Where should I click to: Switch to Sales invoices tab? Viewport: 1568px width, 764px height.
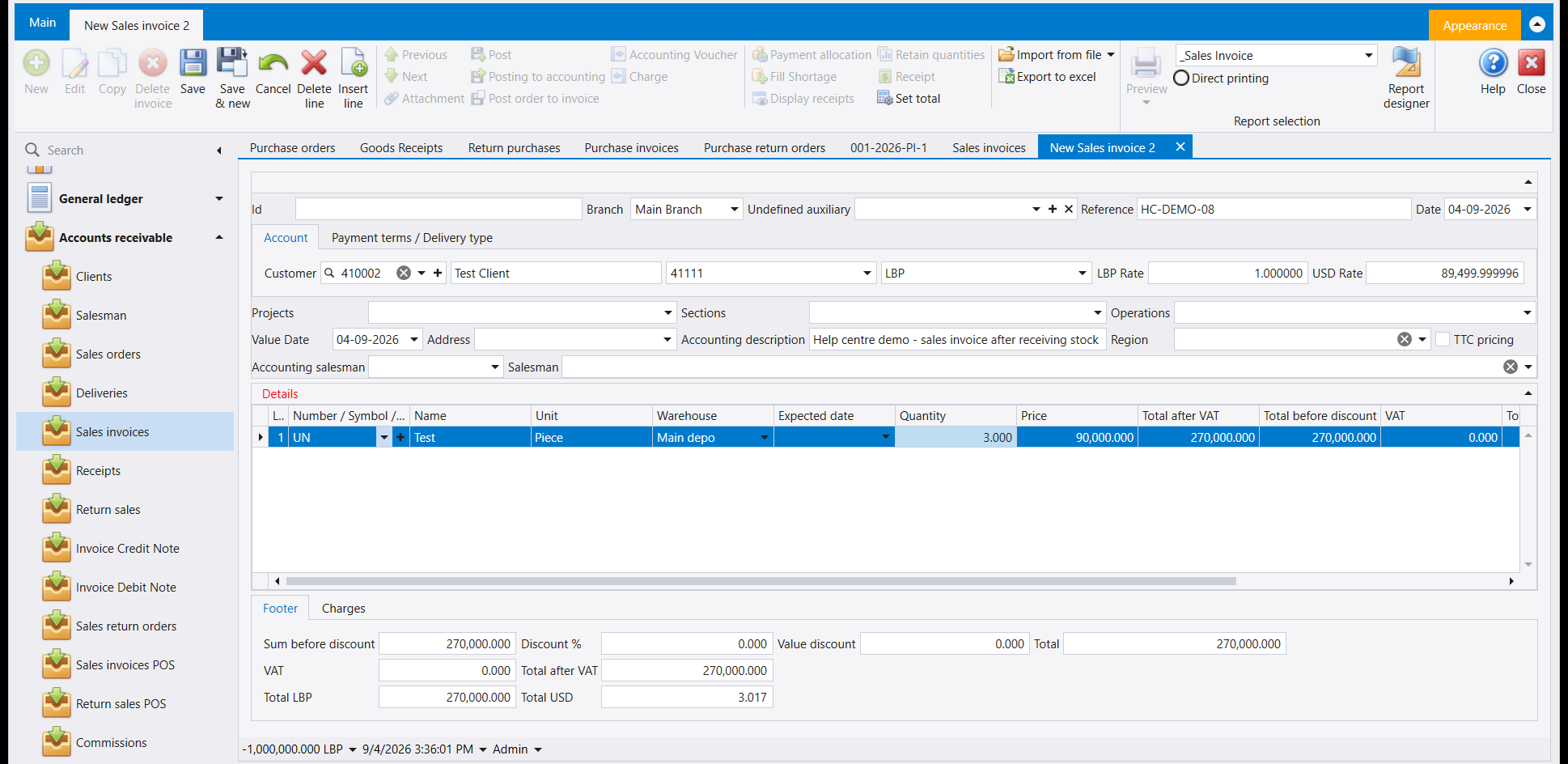(x=989, y=147)
